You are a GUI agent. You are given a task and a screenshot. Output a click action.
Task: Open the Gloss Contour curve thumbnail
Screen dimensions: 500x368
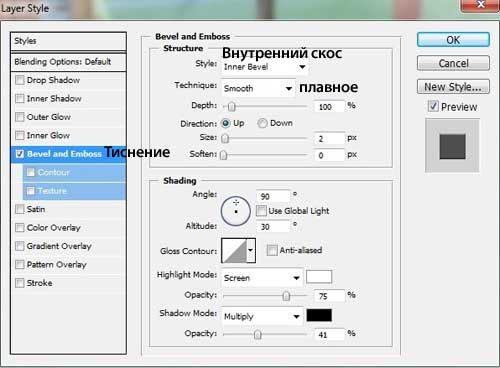click(x=234, y=250)
